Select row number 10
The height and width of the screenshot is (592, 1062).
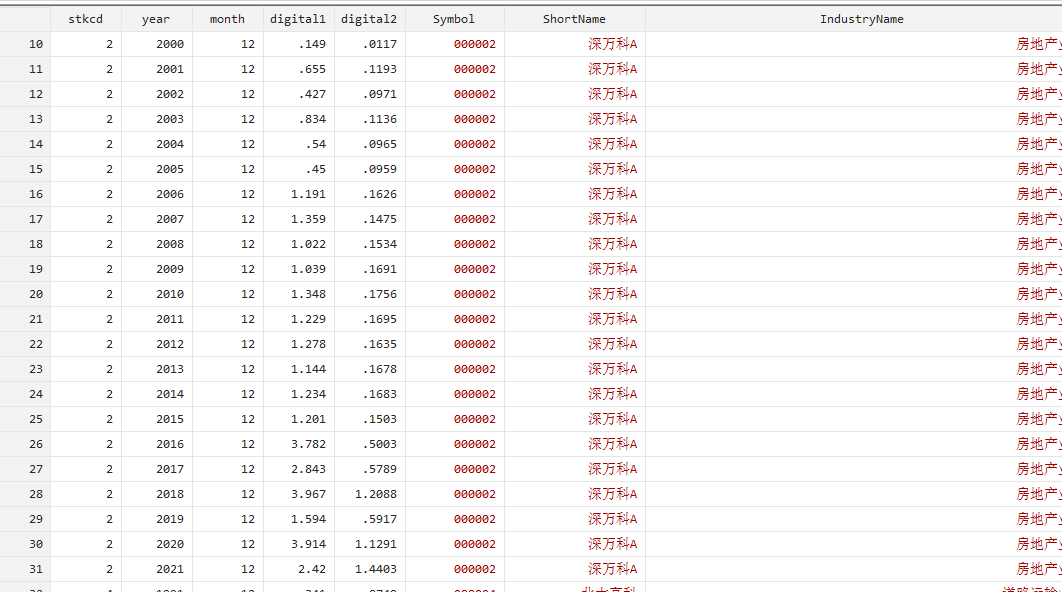coord(25,44)
